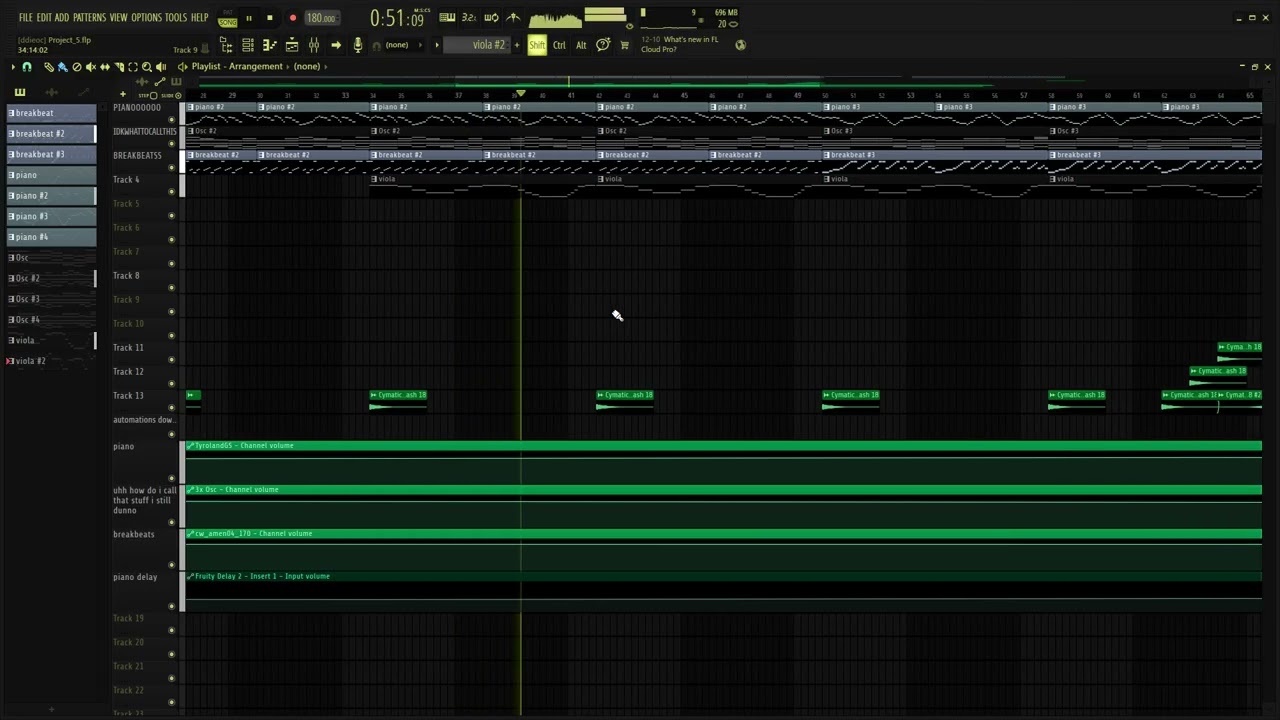Open the browser tree icon in shortcut toolbar
This screenshot has width=1280, height=720.
coord(226,45)
